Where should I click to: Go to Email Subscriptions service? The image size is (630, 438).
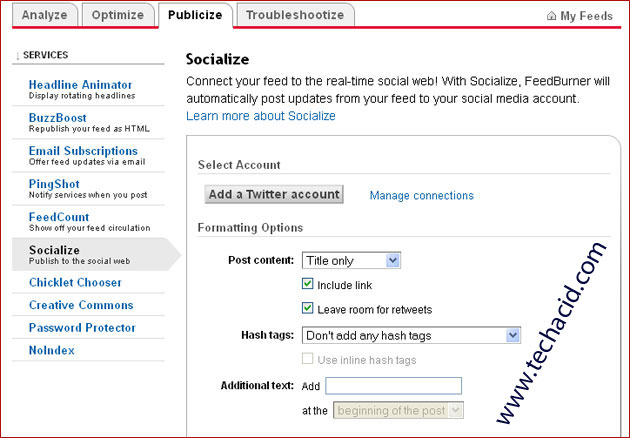tap(83, 151)
